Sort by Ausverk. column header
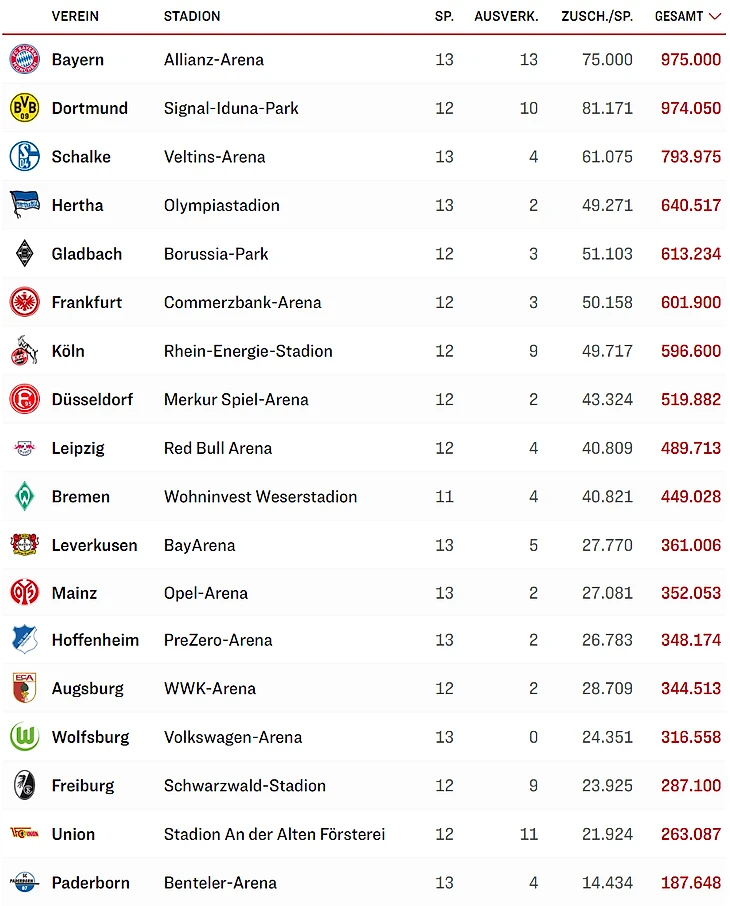 [x=506, y=16]
